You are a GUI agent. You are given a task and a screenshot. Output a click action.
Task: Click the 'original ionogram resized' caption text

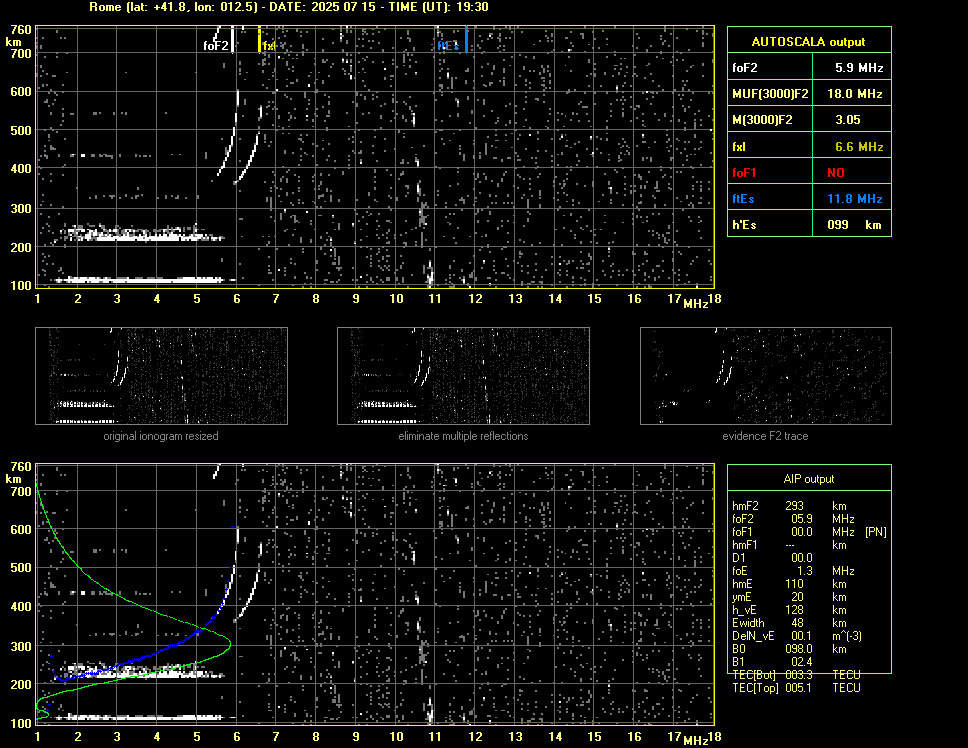[x=161, y=436]
